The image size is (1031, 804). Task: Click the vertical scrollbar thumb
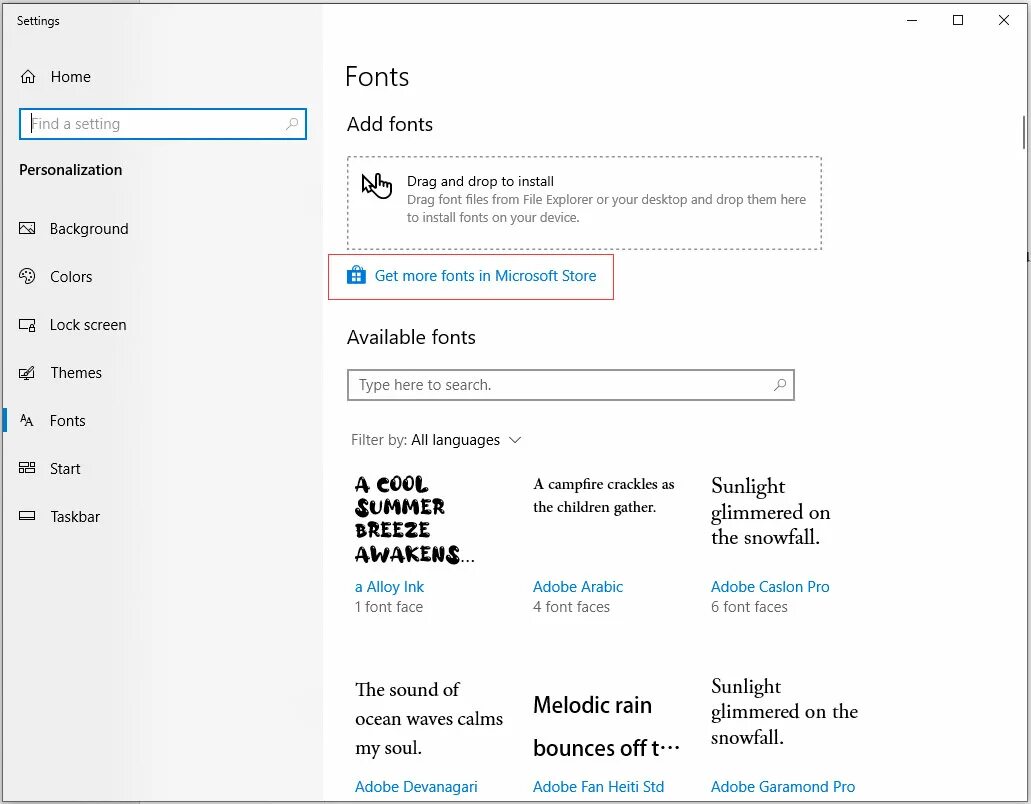1024,133
